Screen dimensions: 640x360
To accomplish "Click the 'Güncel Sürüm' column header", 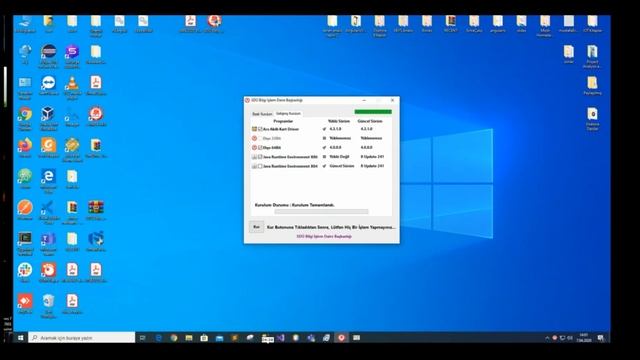I will coord(370,121).
